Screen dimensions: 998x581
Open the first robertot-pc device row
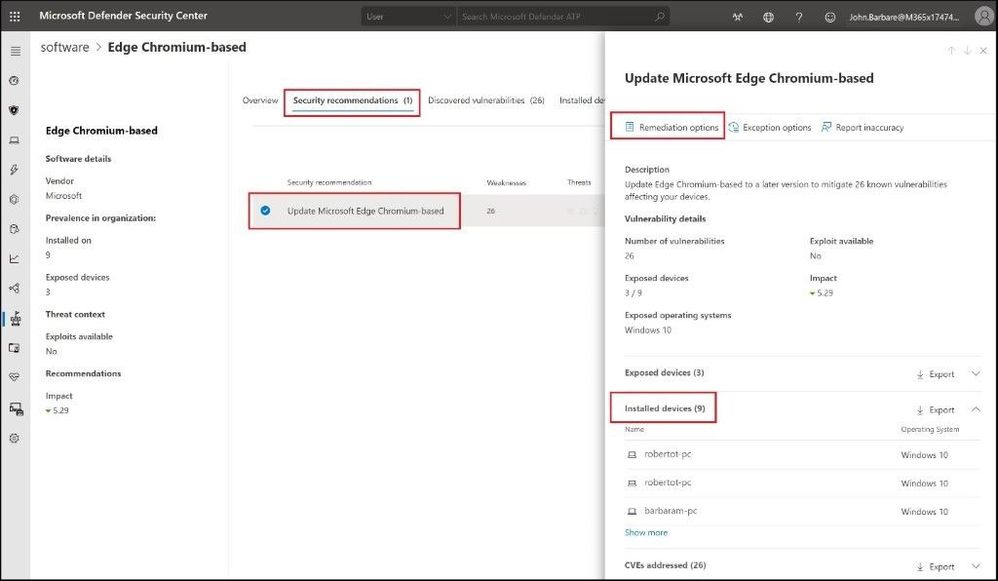802,454
